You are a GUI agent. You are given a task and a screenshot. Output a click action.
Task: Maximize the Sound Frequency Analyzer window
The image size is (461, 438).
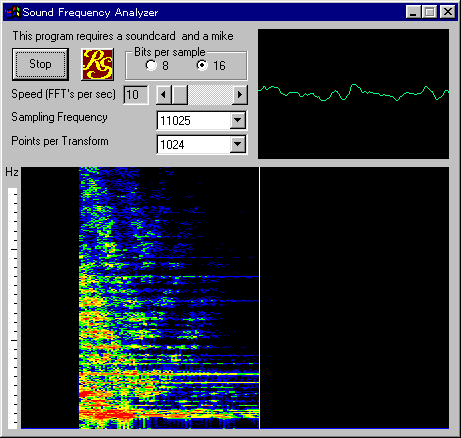pyautogui.click(x=429, y=12)
